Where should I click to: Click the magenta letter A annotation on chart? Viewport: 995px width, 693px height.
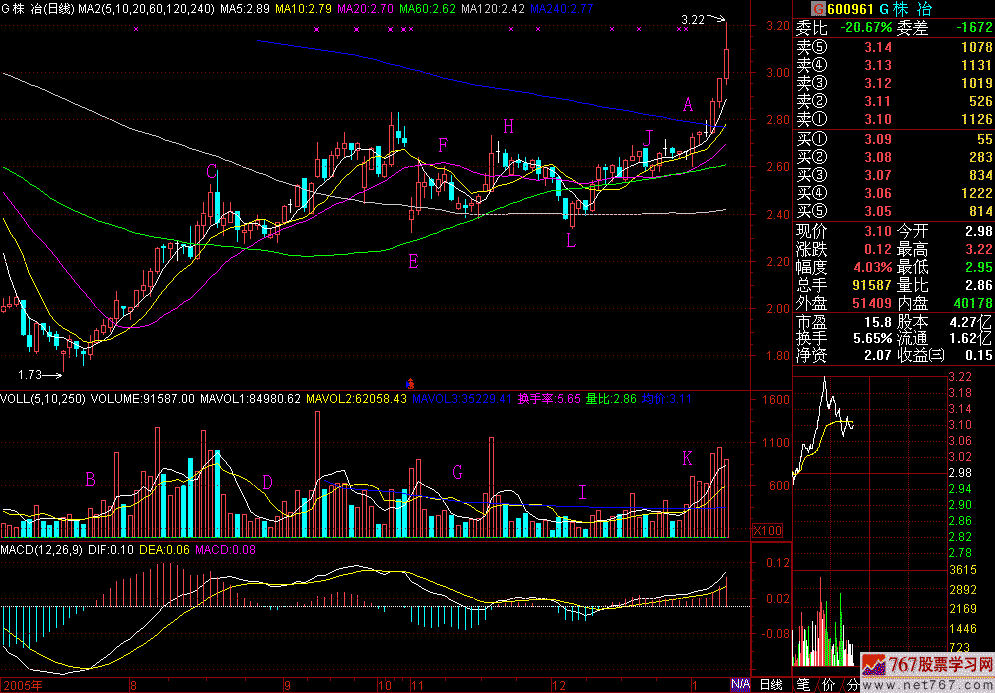(x=688, y=104)
